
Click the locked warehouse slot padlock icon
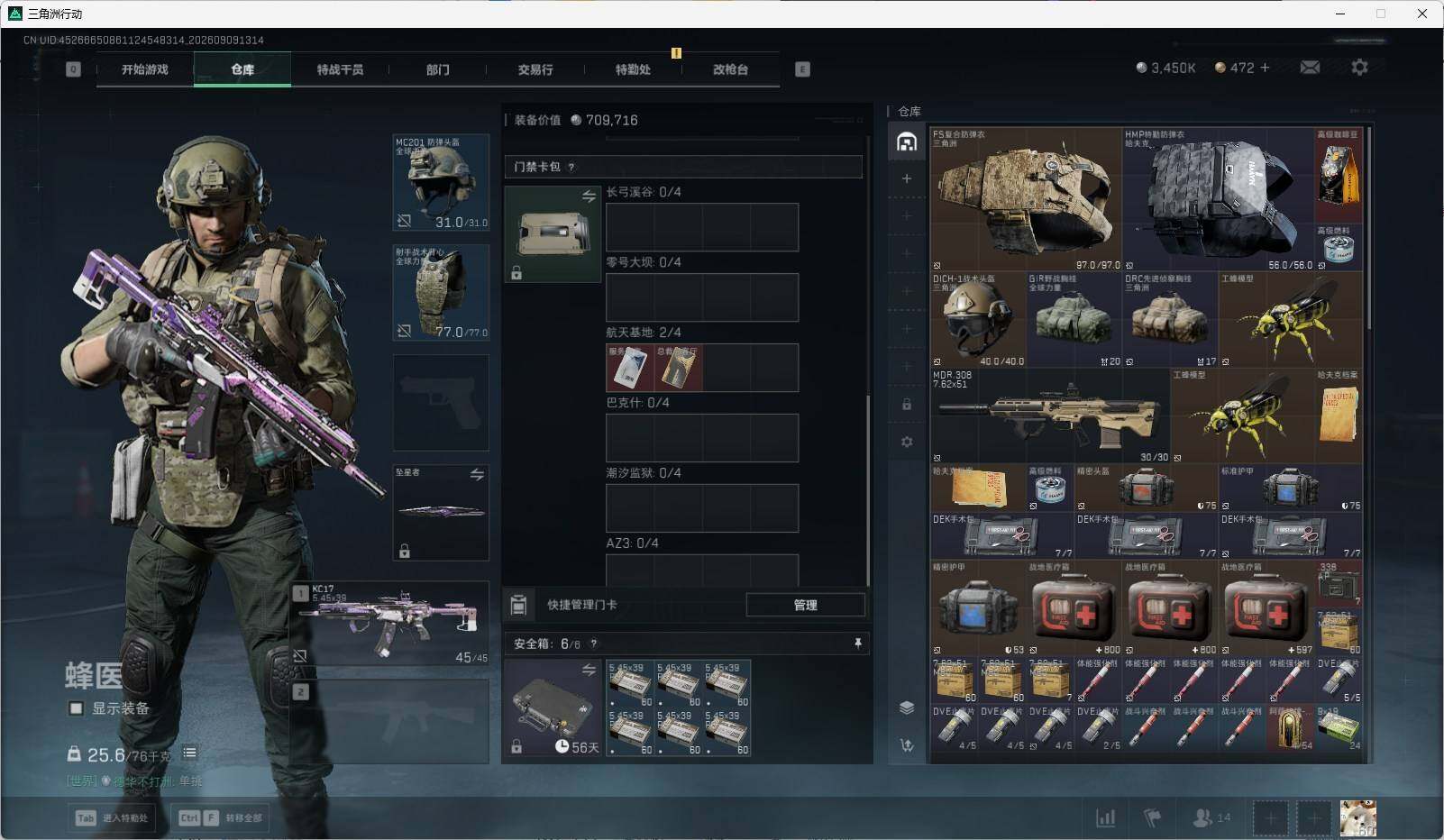(x=907, y=405)
